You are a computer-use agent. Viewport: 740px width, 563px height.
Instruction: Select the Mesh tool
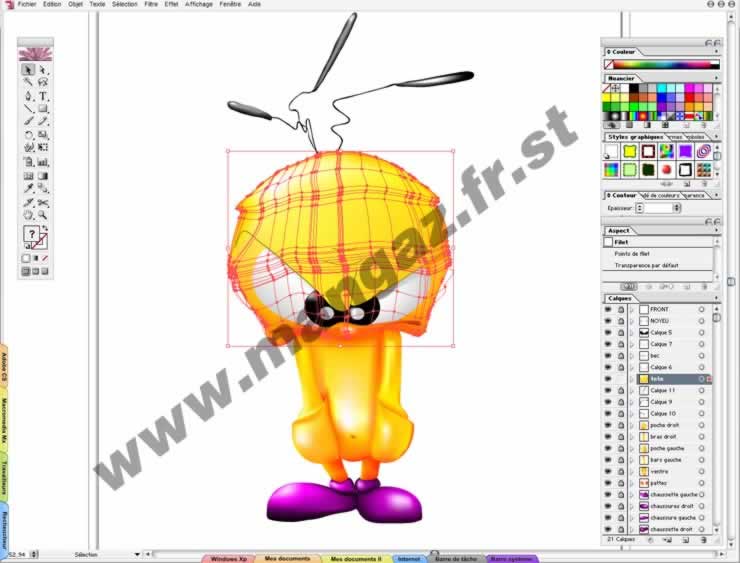click(x=28, y=176)
